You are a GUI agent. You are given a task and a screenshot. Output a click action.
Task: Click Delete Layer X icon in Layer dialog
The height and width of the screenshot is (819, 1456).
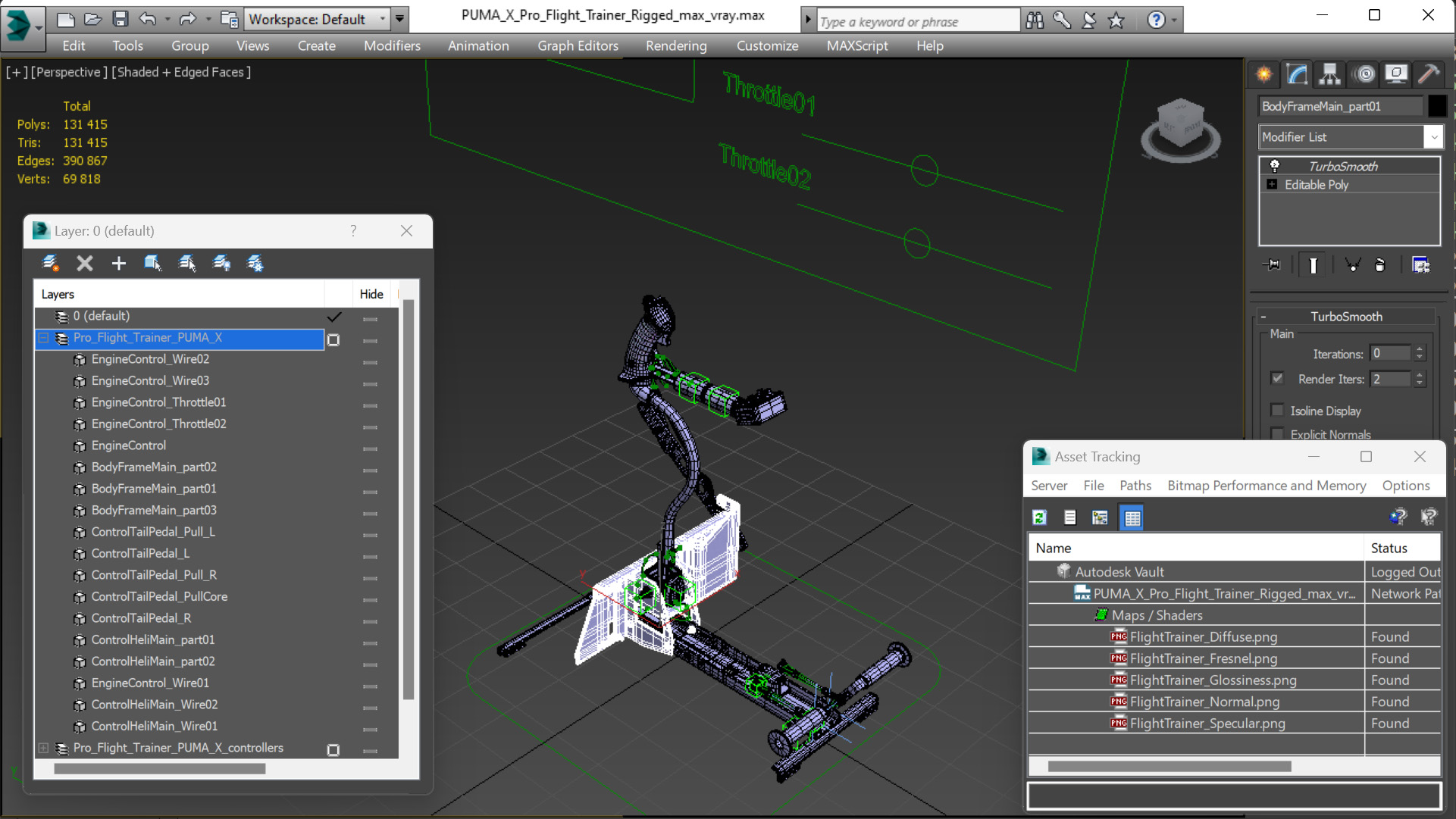tap(85, 263)
